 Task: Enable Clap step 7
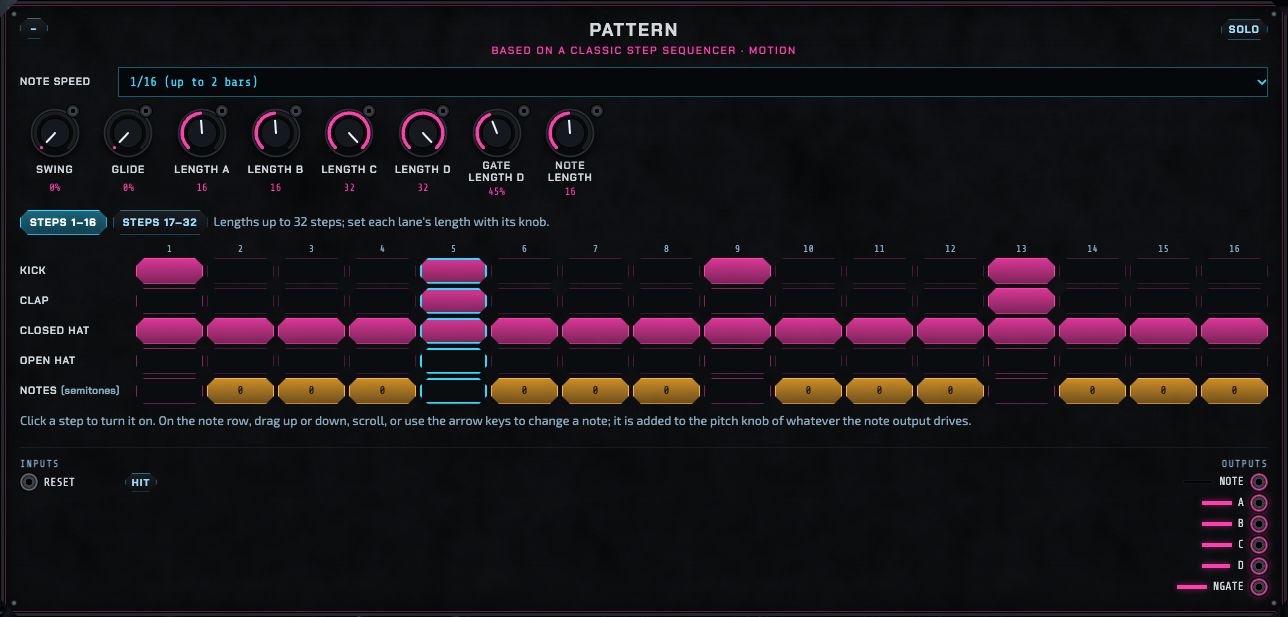[596, 300]
